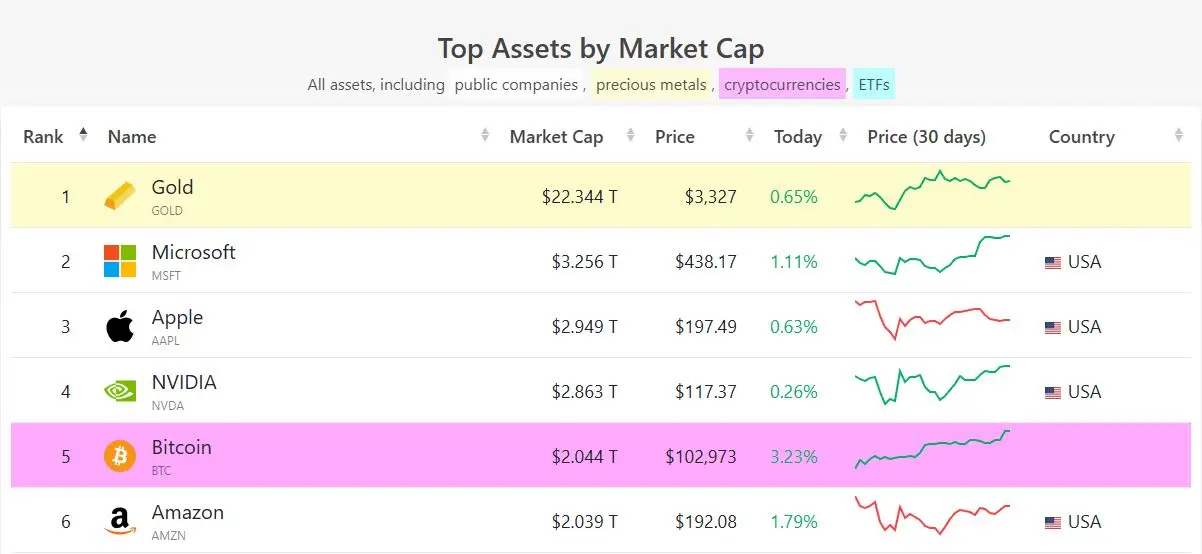1202x554 pixels.
Task: Sort by the Today column header
Action: coord(798,137)
